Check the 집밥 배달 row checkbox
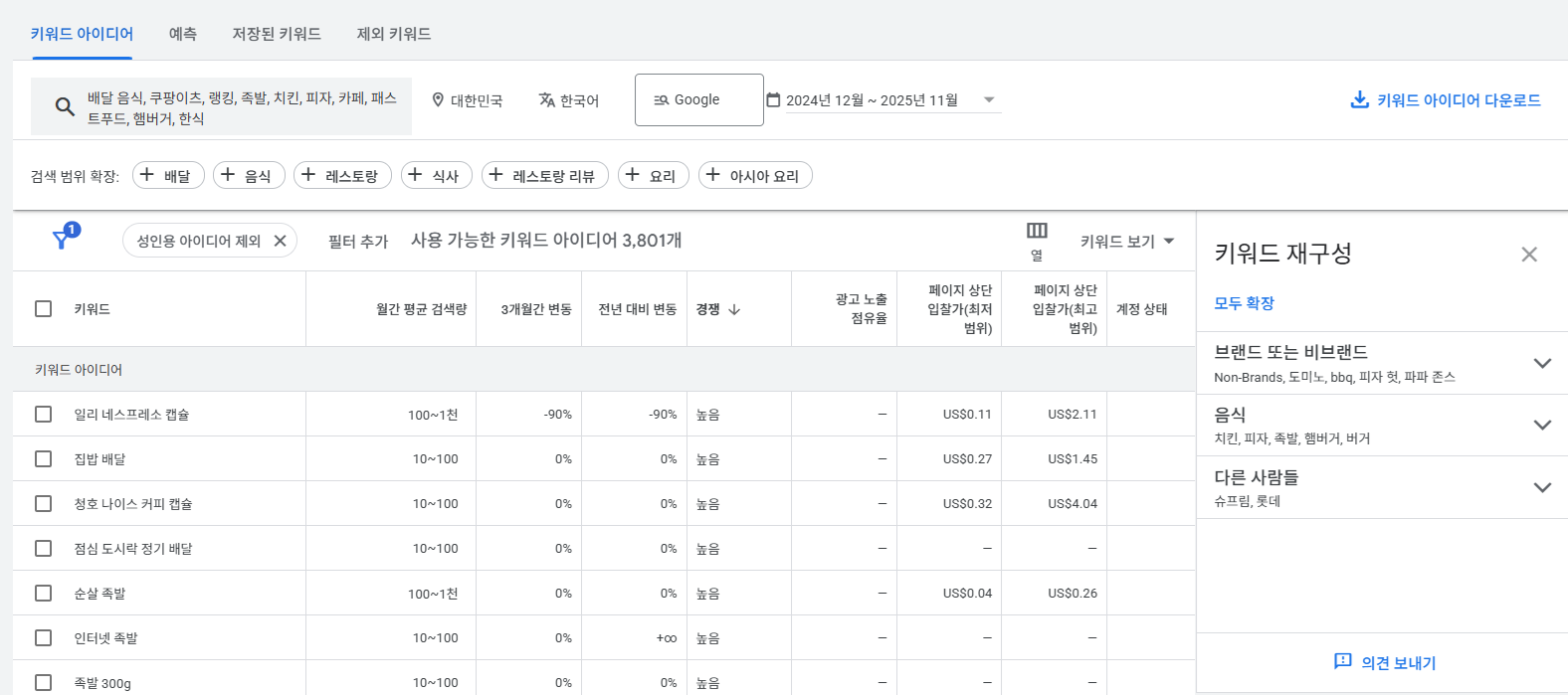Screen dimensions: 1568x695 [43, 458]
